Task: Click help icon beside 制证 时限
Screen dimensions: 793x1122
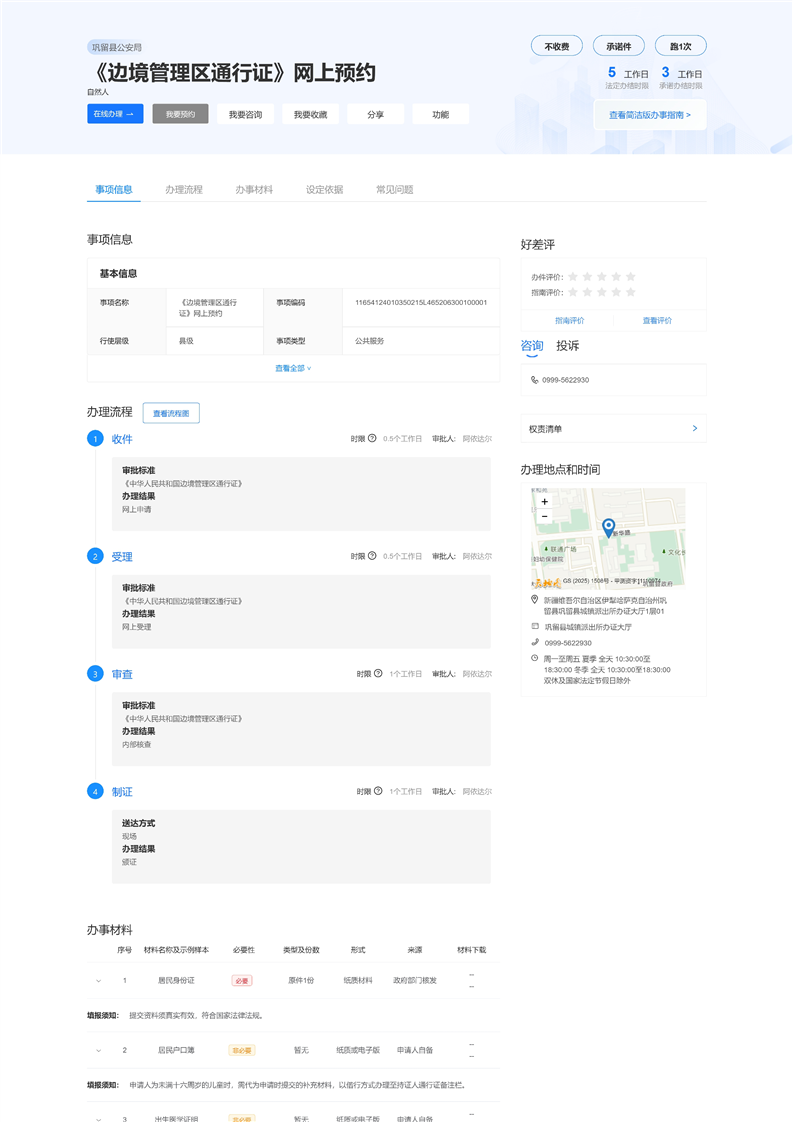Action: click(x=379, y=792)
